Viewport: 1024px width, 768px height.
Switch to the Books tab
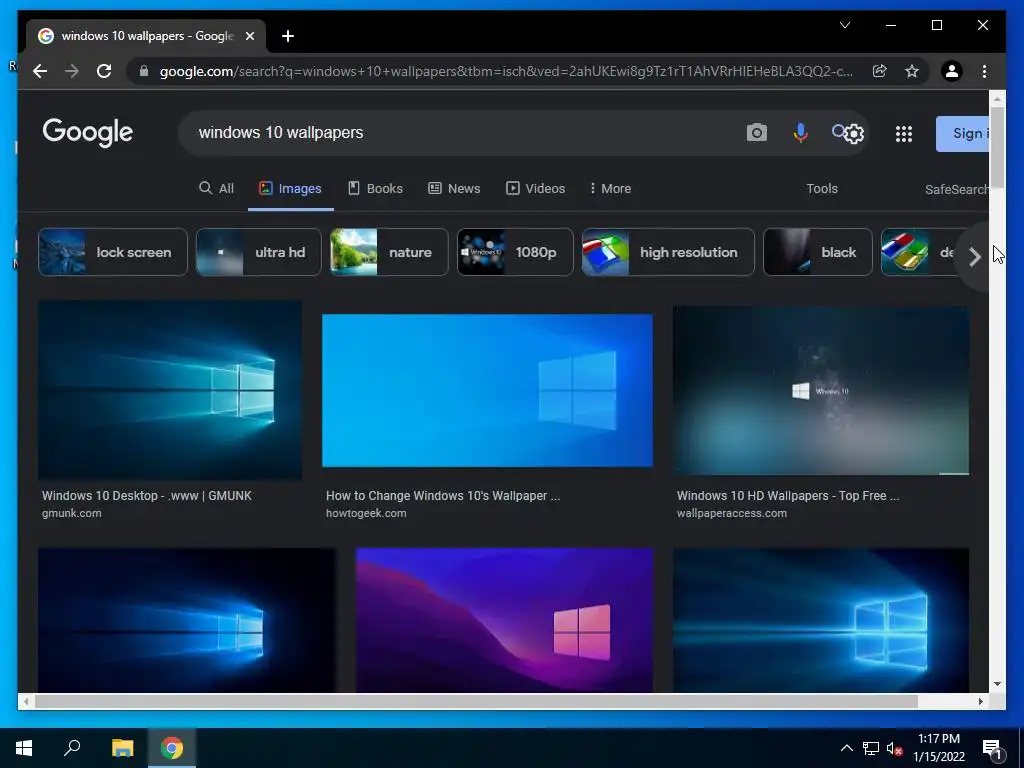tap(376, 189)
